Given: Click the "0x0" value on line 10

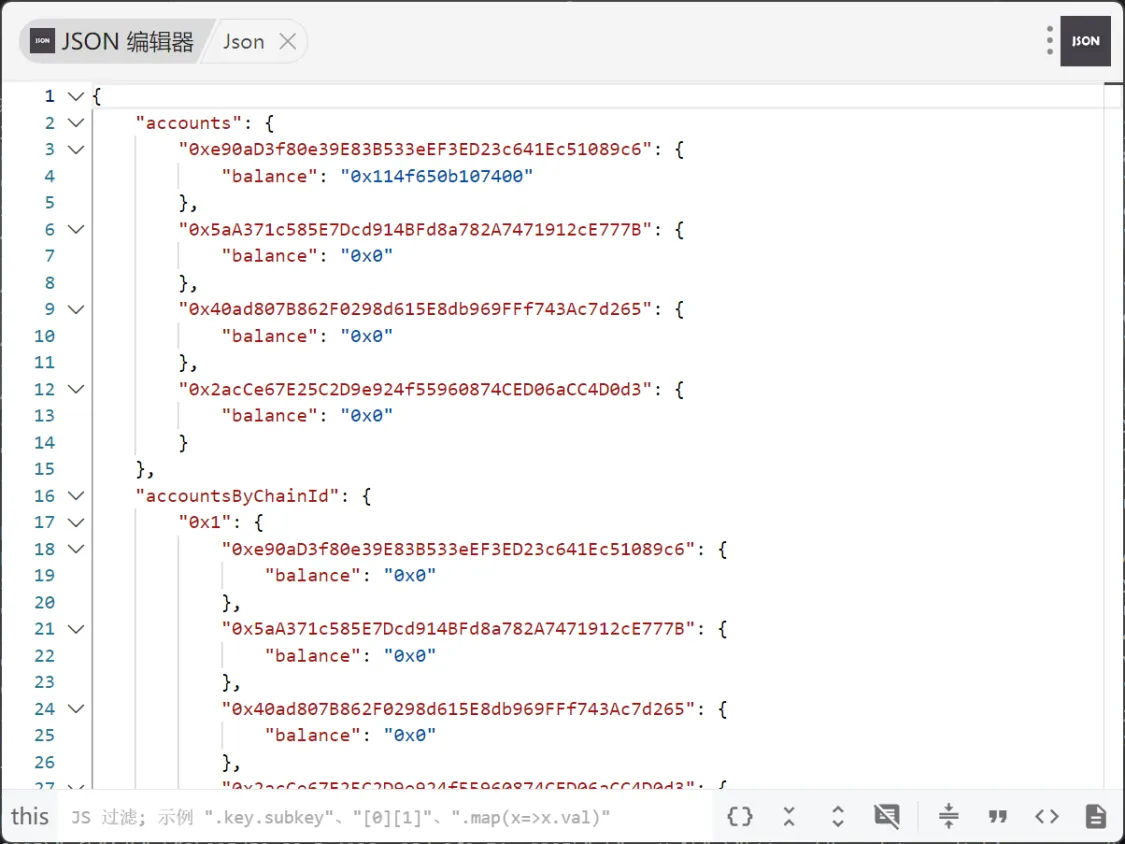Looking at the screenshot, I should pyautogui.click(x=367, y=336).
